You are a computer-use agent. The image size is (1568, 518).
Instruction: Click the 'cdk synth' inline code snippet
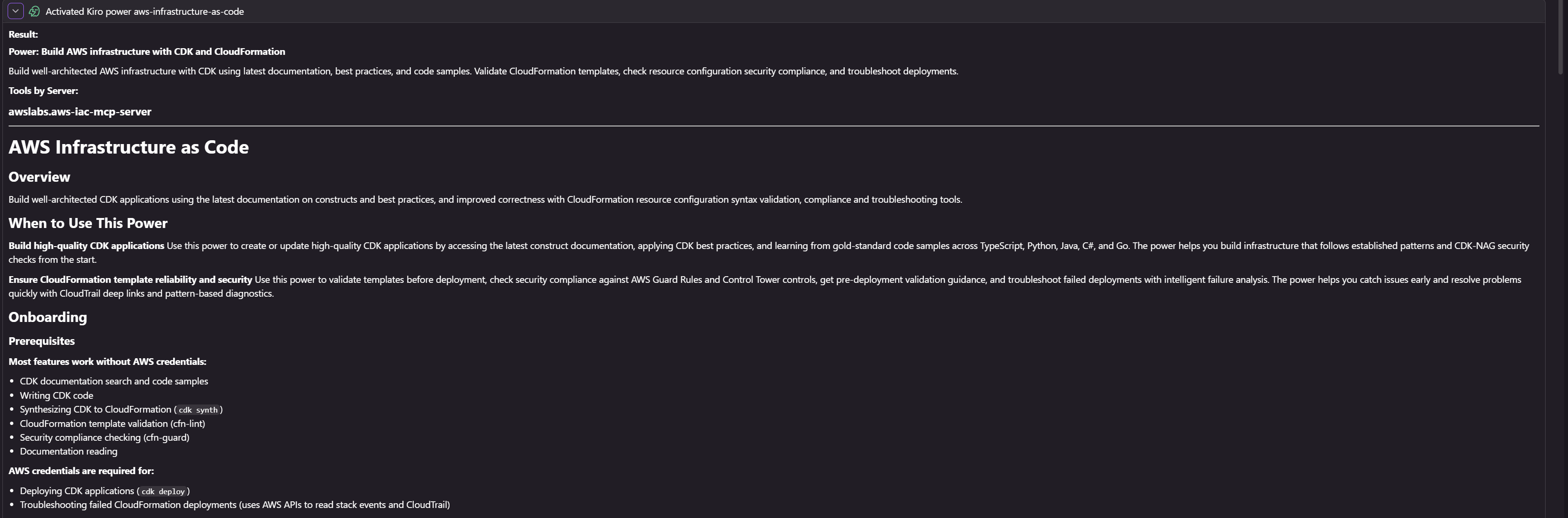(x=198, y=410)
